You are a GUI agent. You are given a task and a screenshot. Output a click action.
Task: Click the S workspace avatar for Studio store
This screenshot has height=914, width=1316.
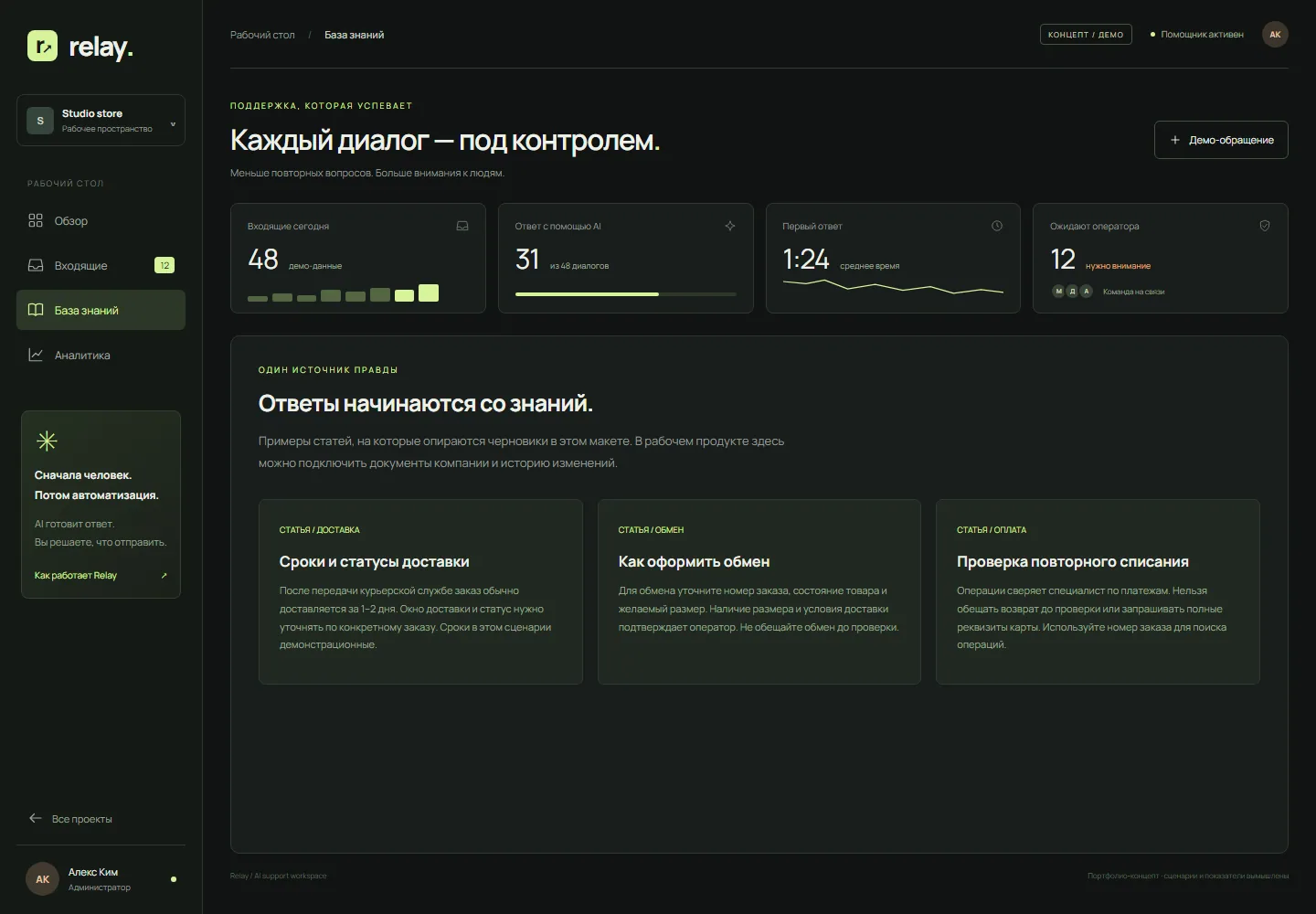[x=40, y=121]
